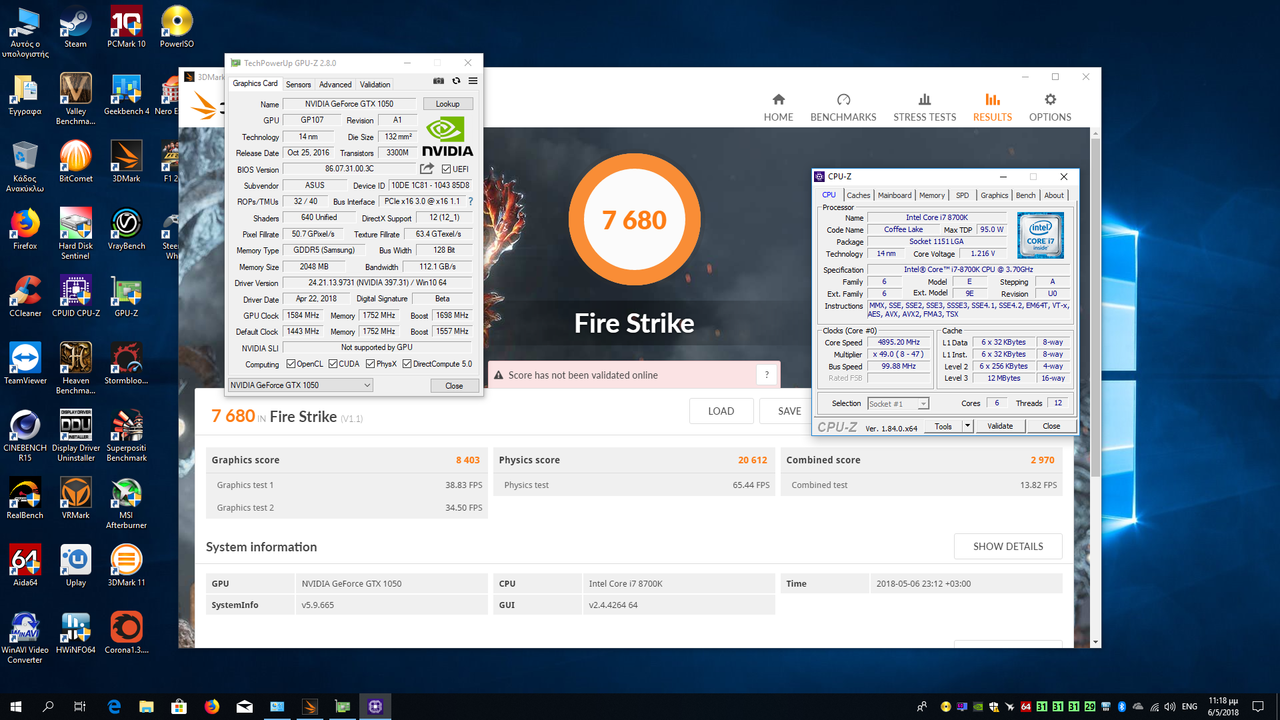Image resolution: width=1280 pixels, height=720 pixels.
Task: Open OPTIONS in 3DMark
Action: (x=1050, y=108)
